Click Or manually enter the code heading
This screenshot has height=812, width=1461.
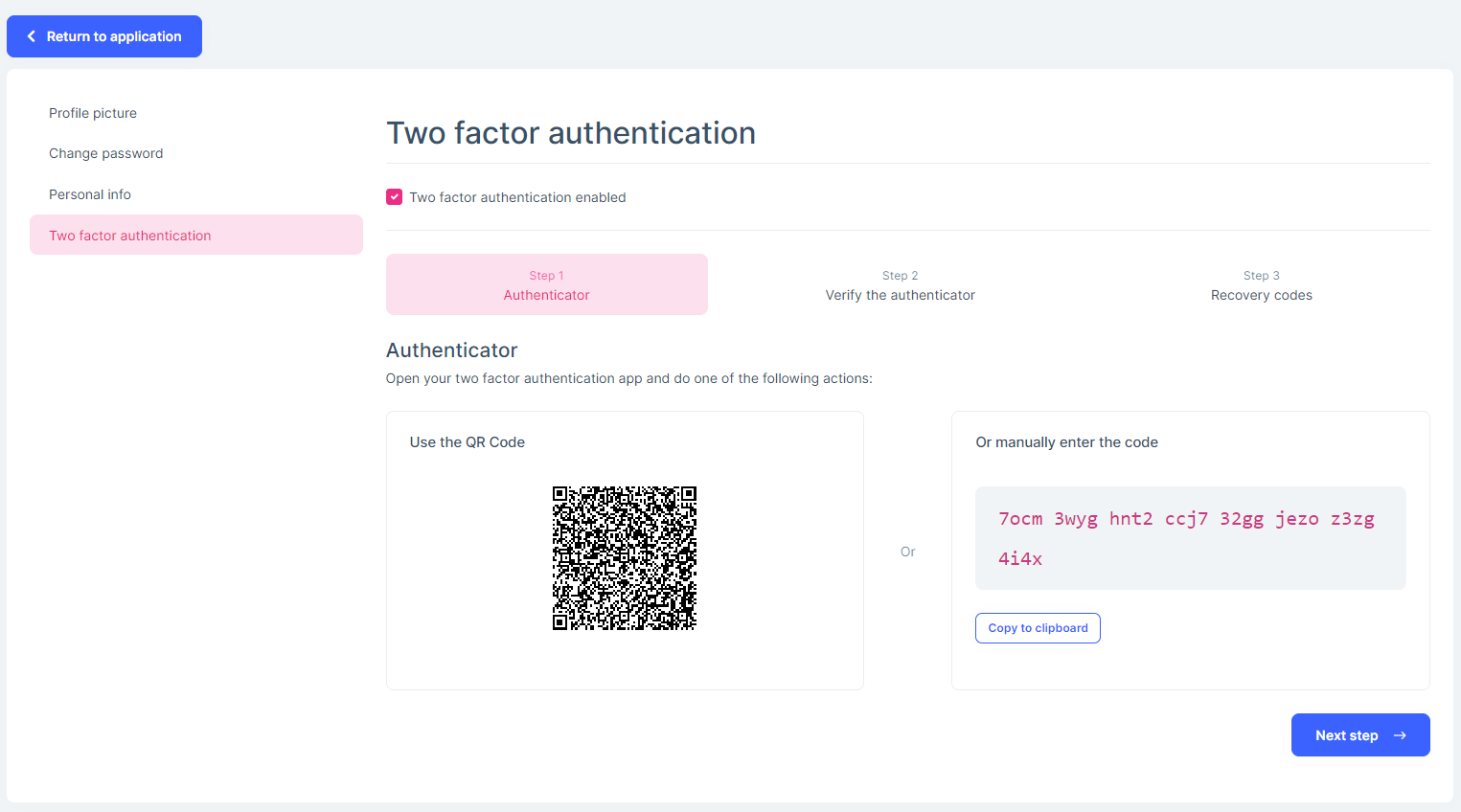(1066, 442)
